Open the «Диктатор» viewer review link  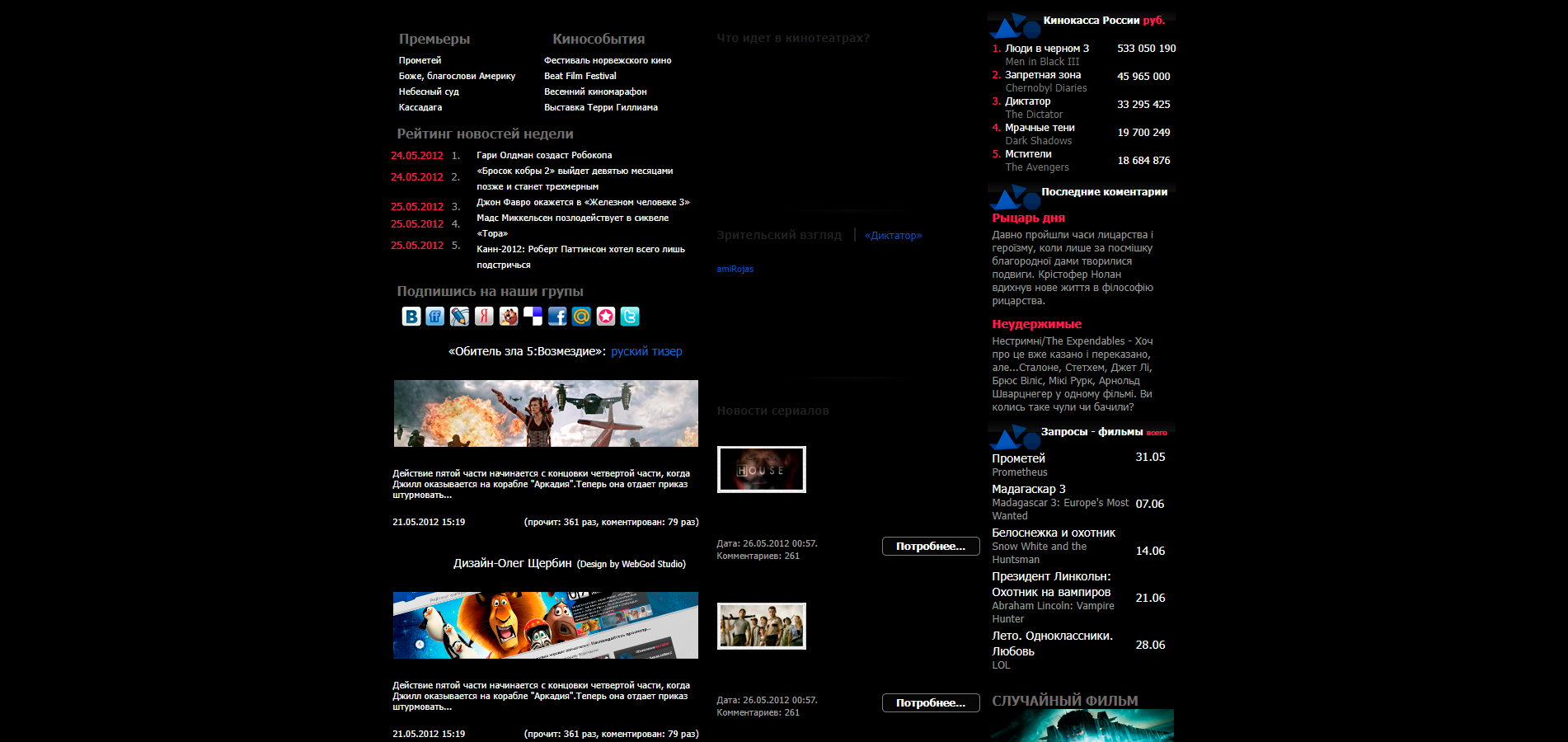pos(894,236)
